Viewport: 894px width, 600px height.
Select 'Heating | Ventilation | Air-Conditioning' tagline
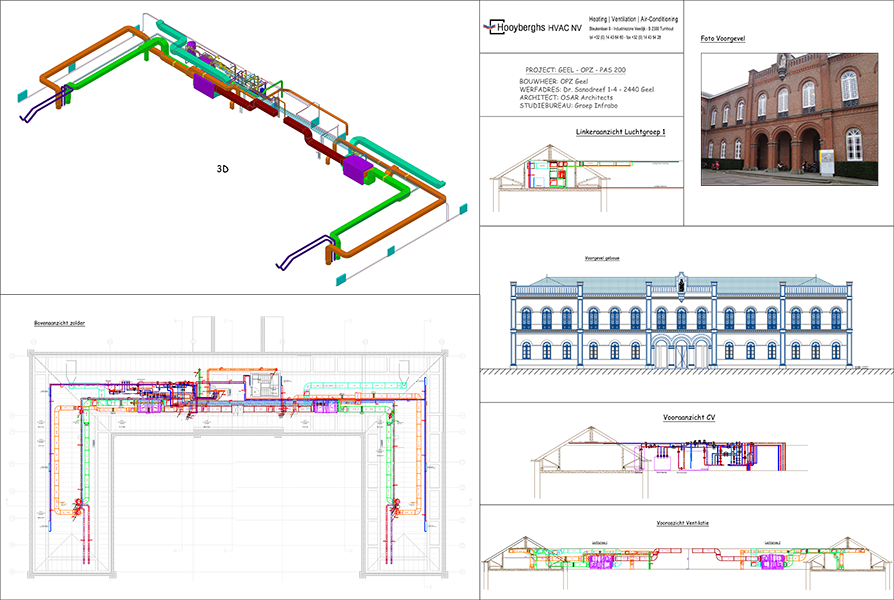pos(633,19)
